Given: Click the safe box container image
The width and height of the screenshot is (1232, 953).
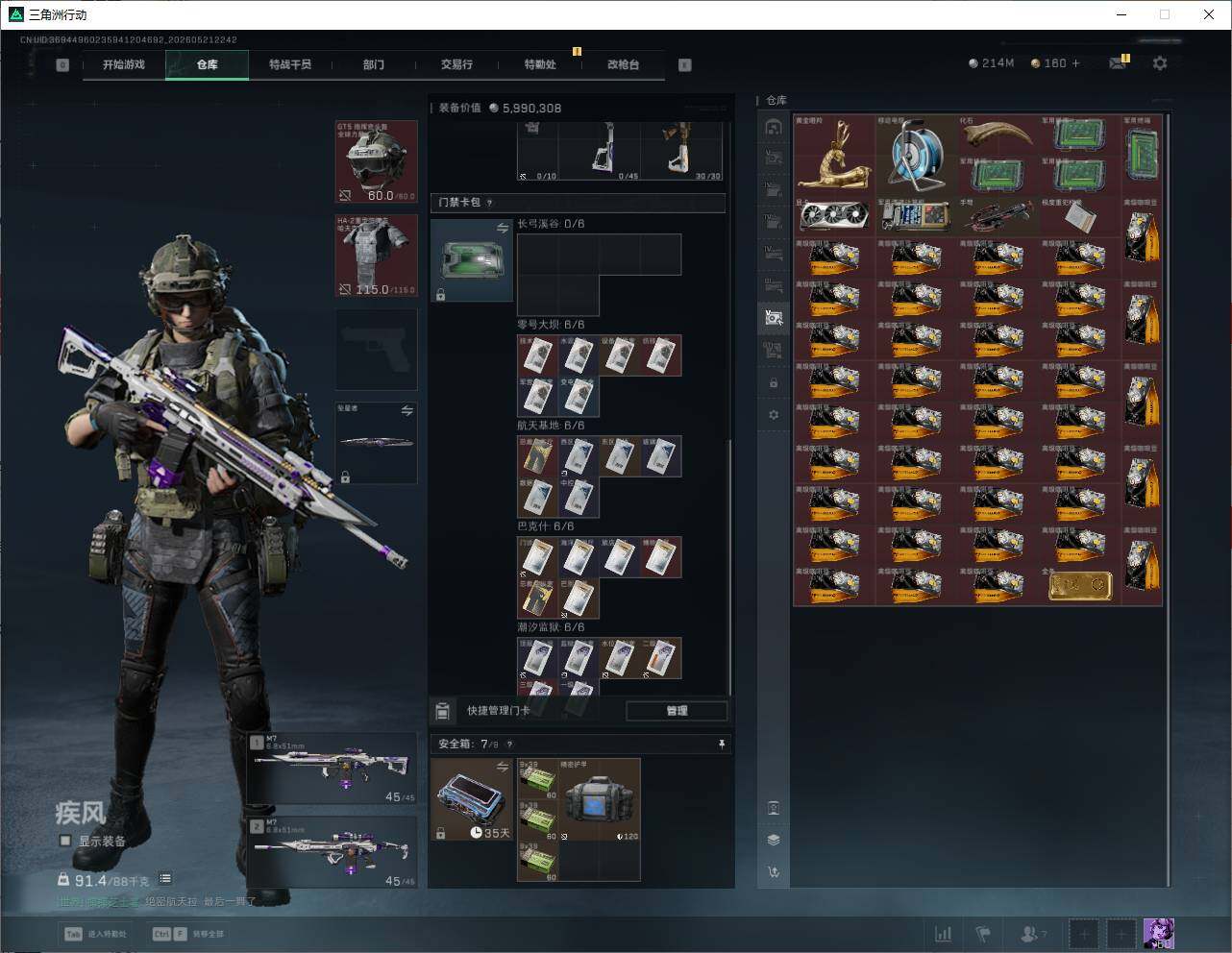Looking at the screenshot, I should (471, 799).
